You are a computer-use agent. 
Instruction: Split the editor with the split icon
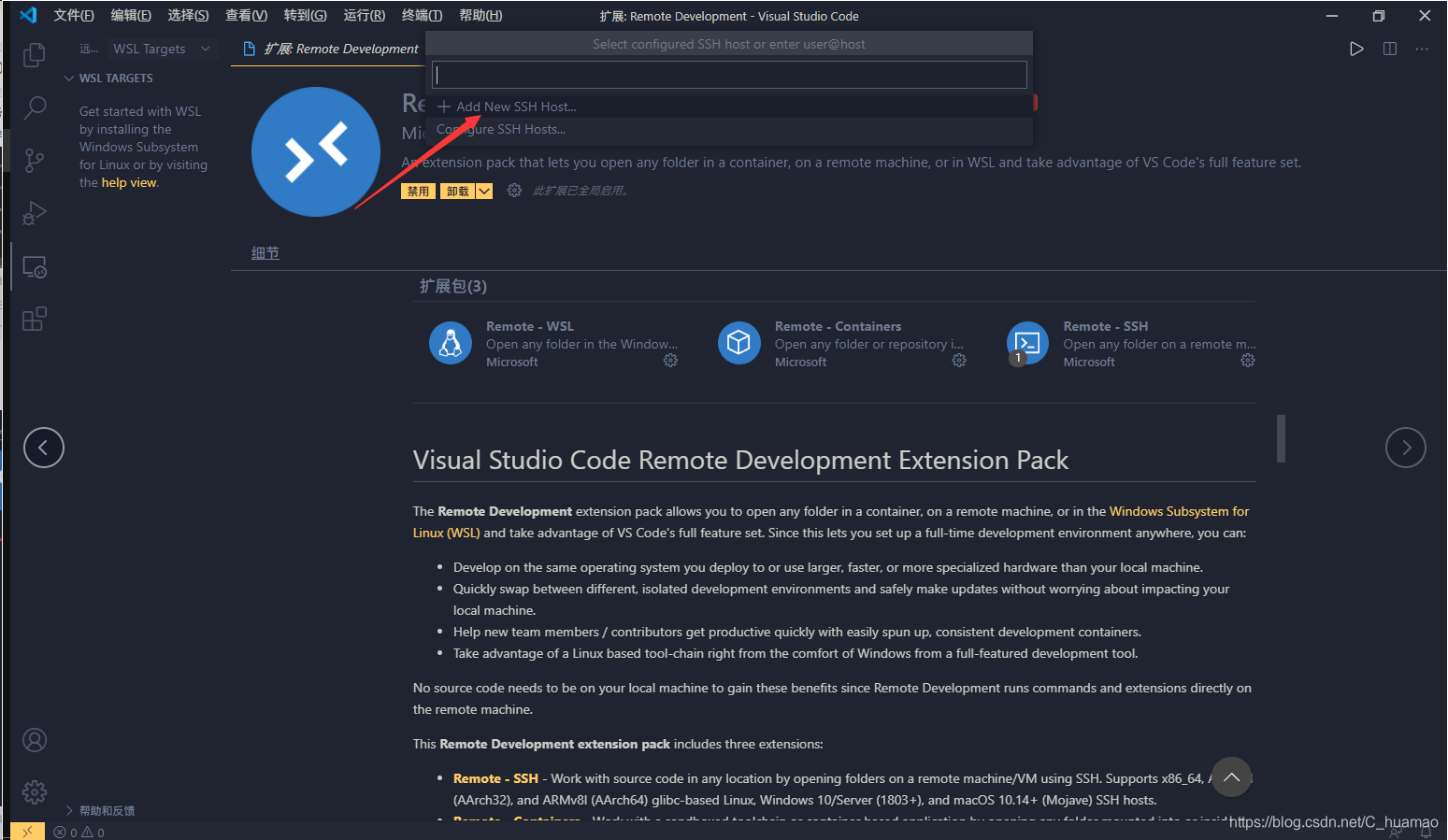(x=1390, y=49)
